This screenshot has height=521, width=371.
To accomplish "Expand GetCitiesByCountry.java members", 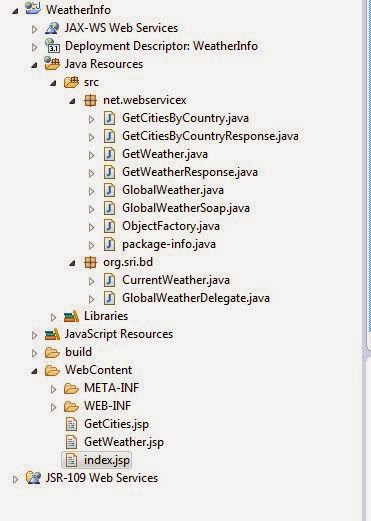I will pos(91,119).
